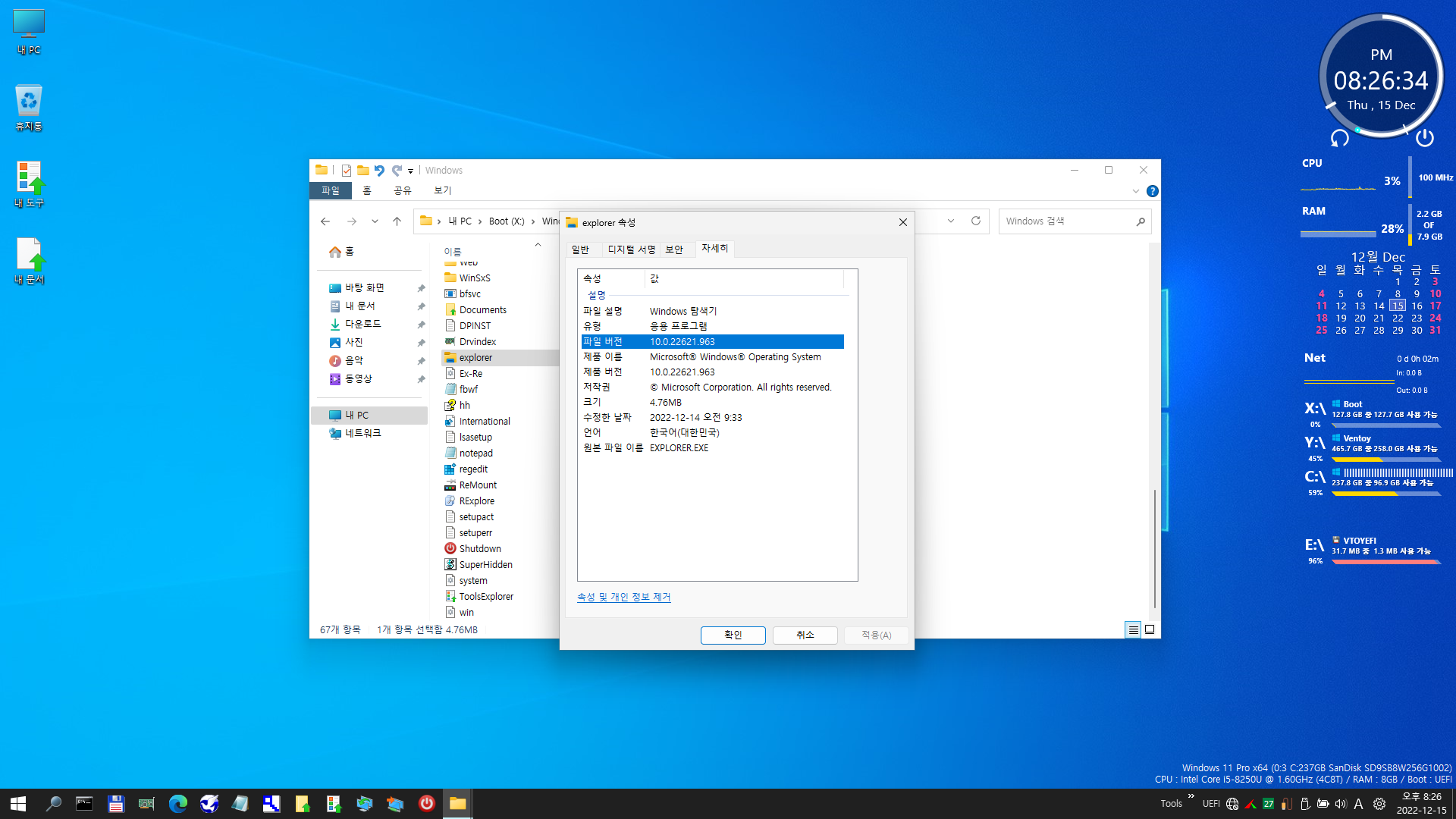Viewport: 1456px width, 819px height.
Task: Select 다운로드 in navigation pane
Action: [x=363, y=324]
